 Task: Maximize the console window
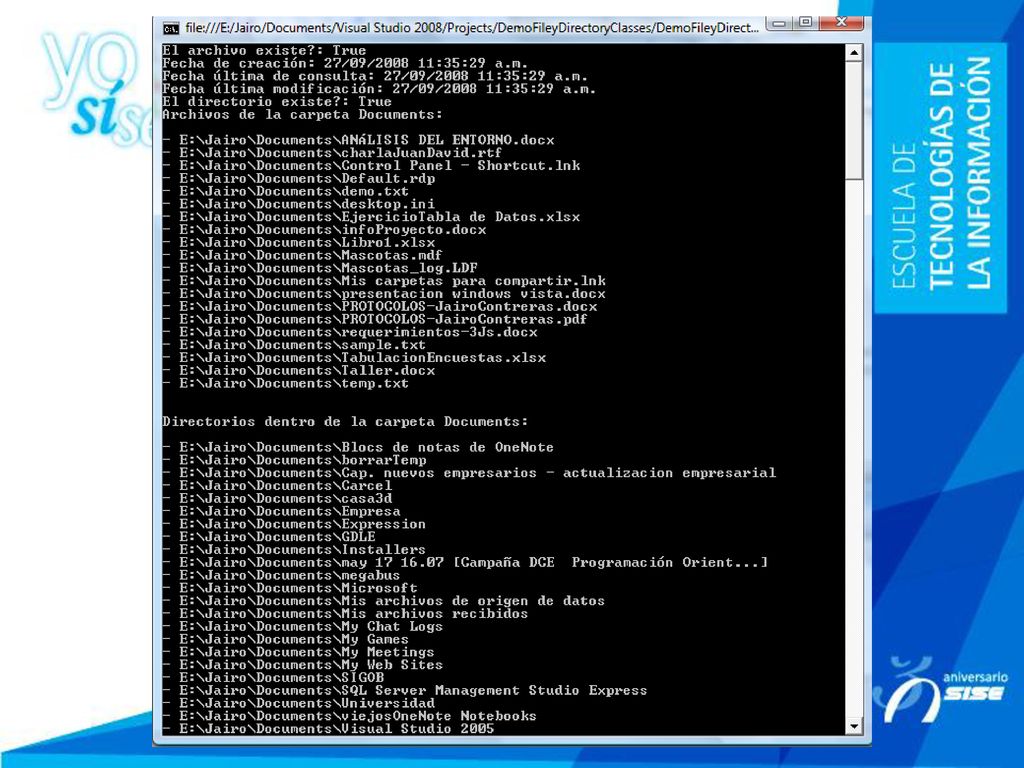tap(805, 24)
